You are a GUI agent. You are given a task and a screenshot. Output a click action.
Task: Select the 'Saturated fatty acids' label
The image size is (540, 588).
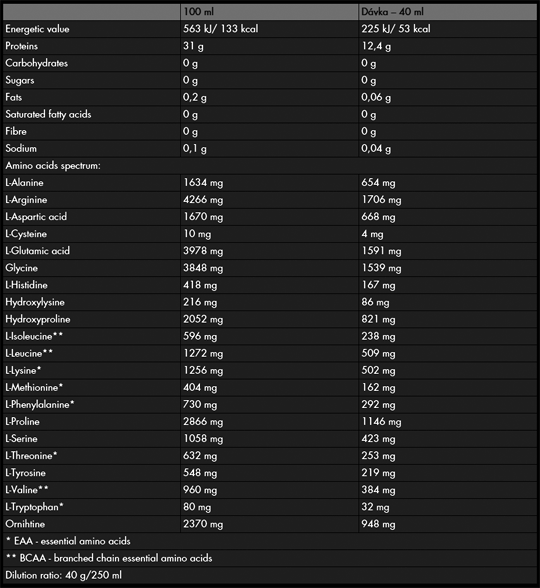pos(48,114)
